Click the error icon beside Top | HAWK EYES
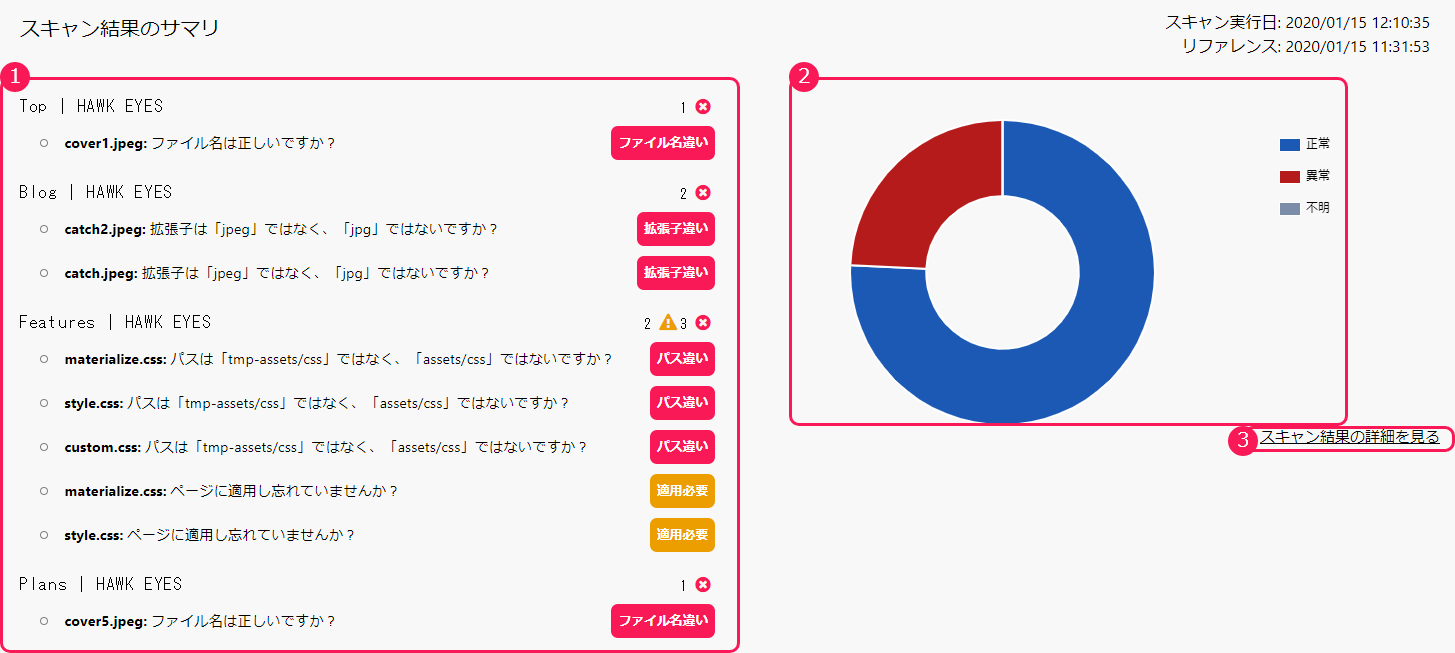1455x653 pixels. pos(703,107)
